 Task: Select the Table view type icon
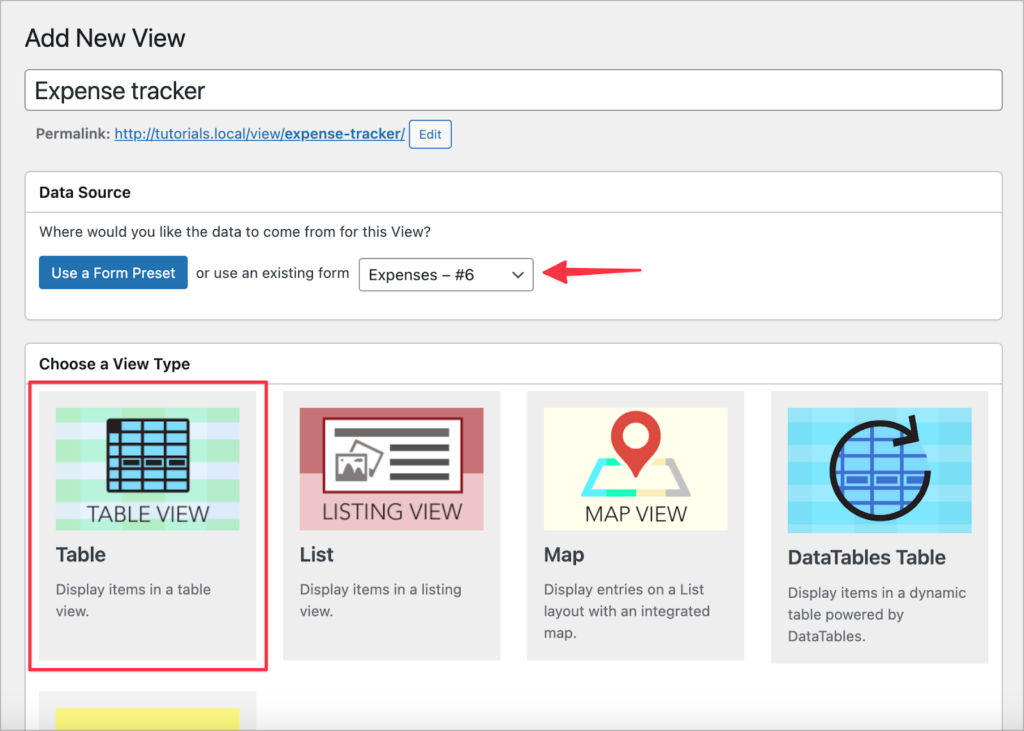(147, 468)
